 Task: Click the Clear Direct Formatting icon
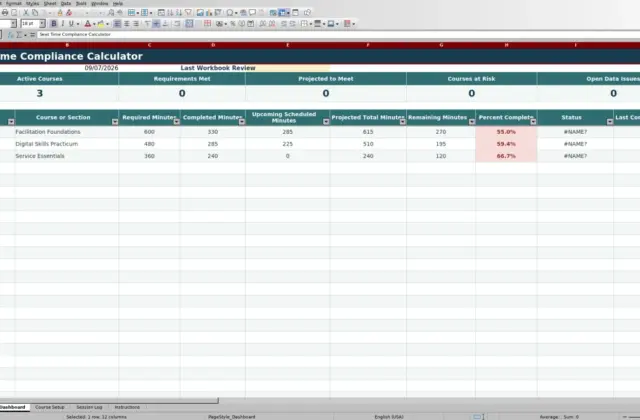tap(69, 13)
